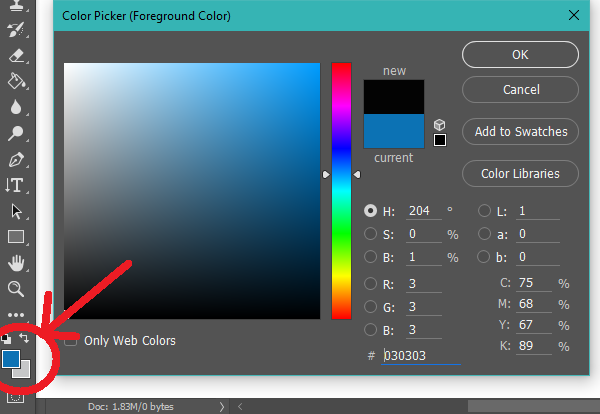Click the new black color preview
Screen dimensions: 600x414
coord(394,97)
